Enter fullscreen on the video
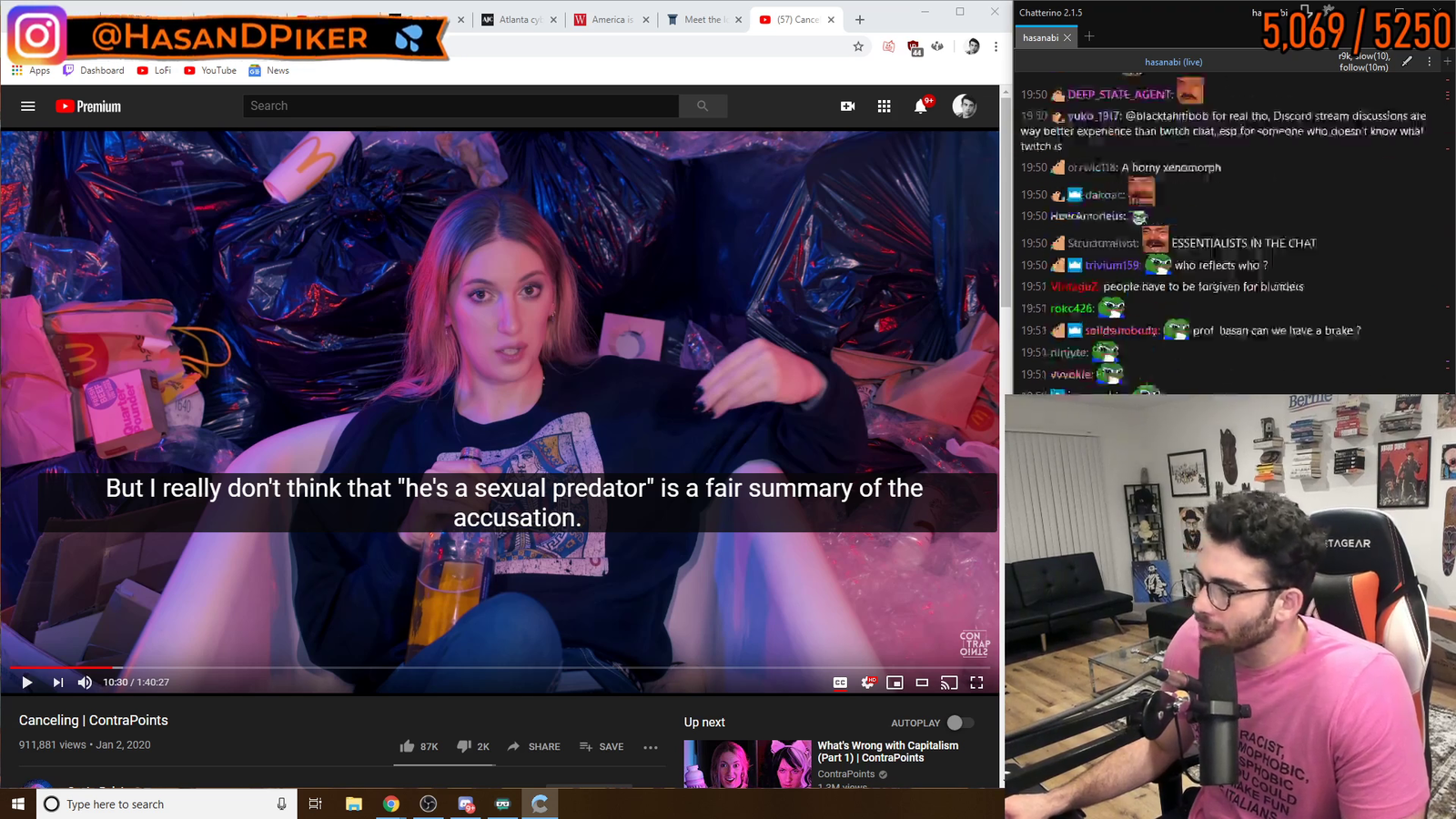 976,682
